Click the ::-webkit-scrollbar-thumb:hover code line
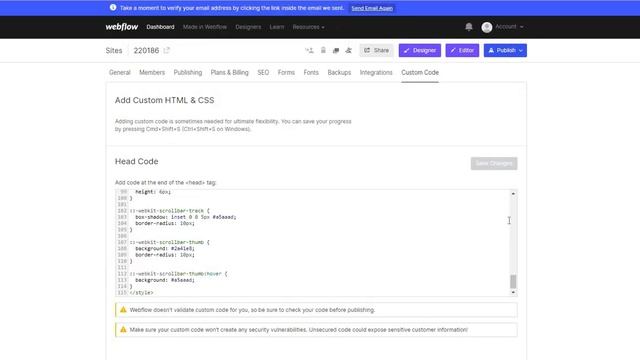 [178, 273]
